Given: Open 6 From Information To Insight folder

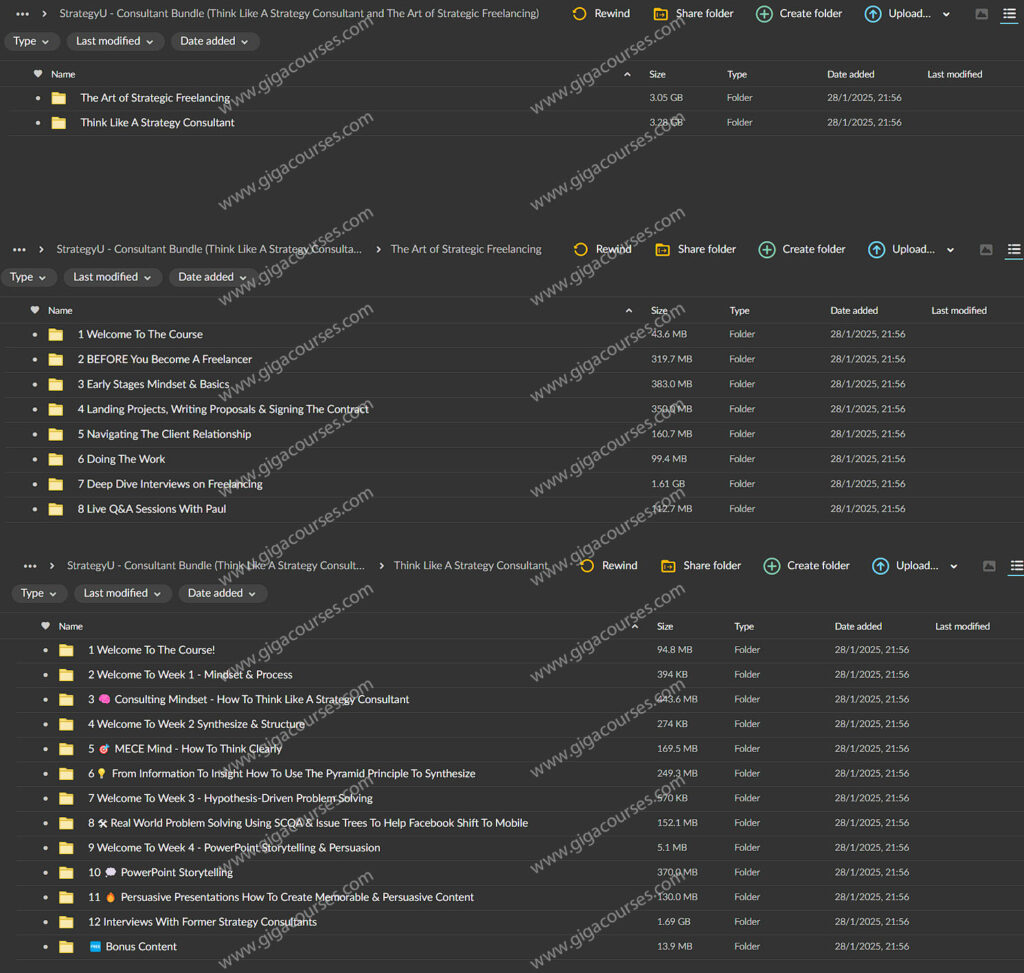Looking at the screenshot, I should coord(281,774).
